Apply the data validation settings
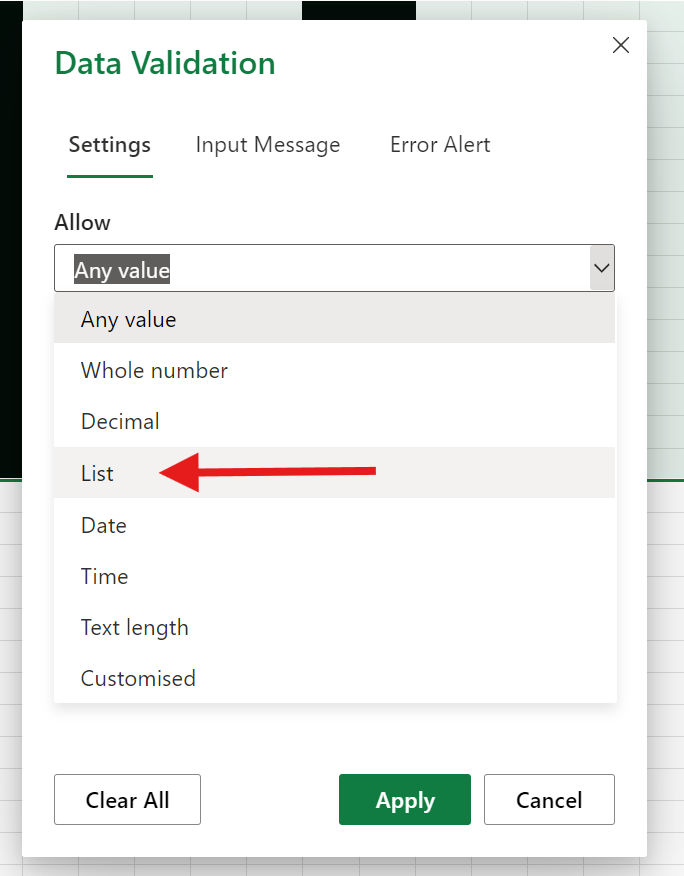The width and height of the screenshot is (684, 876). [x=405, y=799]
